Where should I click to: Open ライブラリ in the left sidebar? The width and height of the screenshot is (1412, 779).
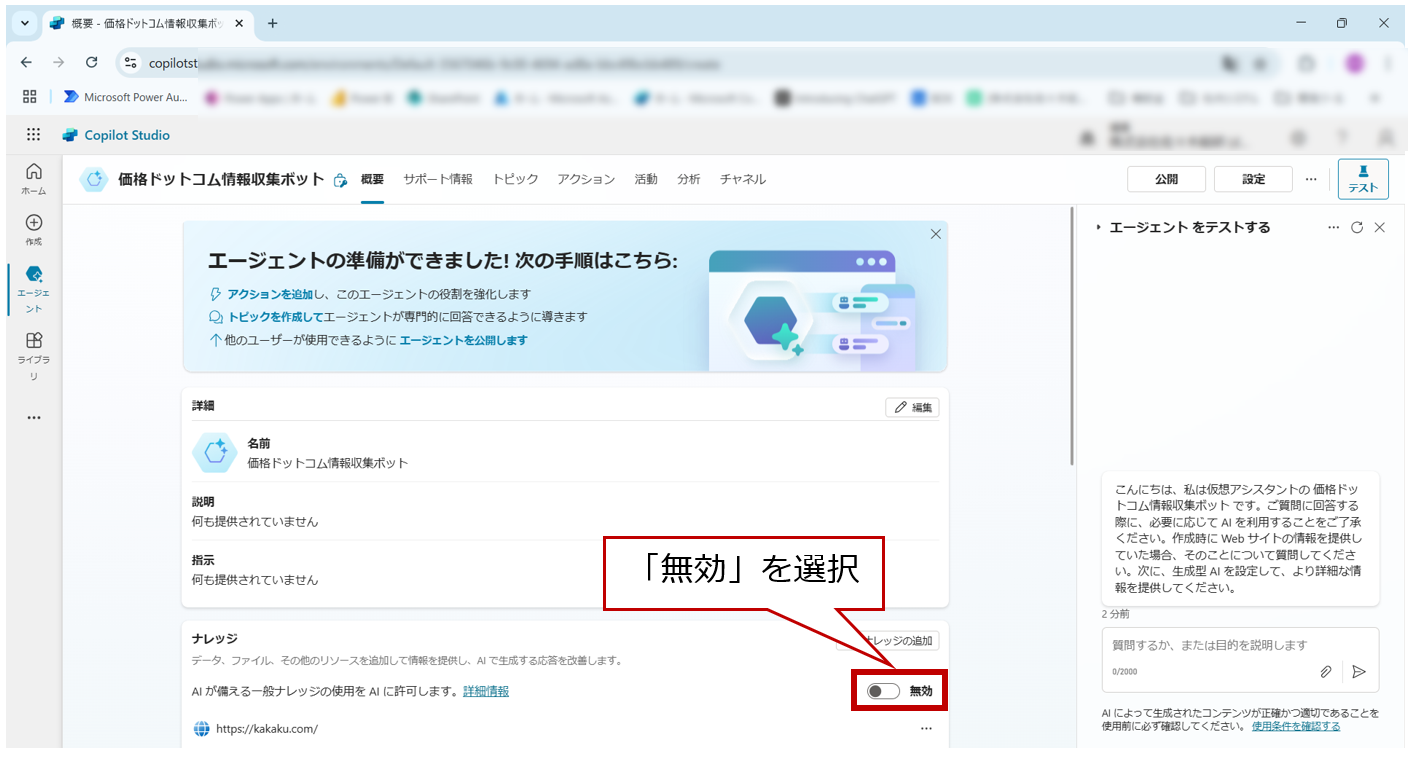(x=34, y=356)
